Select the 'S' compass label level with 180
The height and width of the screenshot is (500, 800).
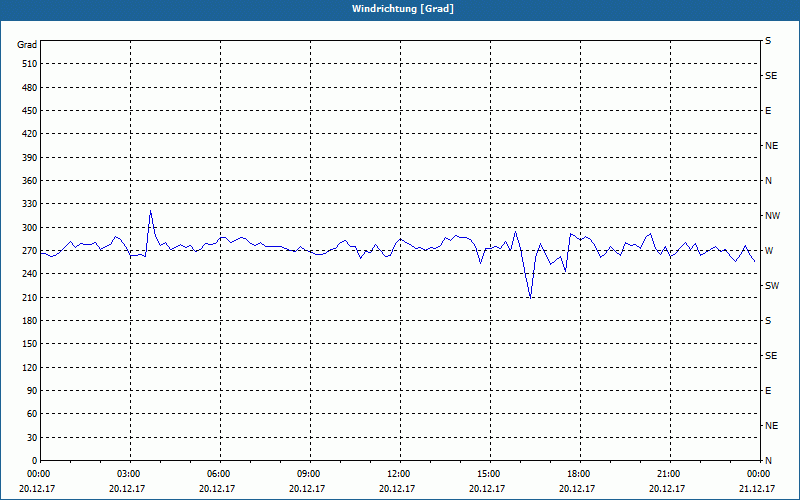[768, 321]
